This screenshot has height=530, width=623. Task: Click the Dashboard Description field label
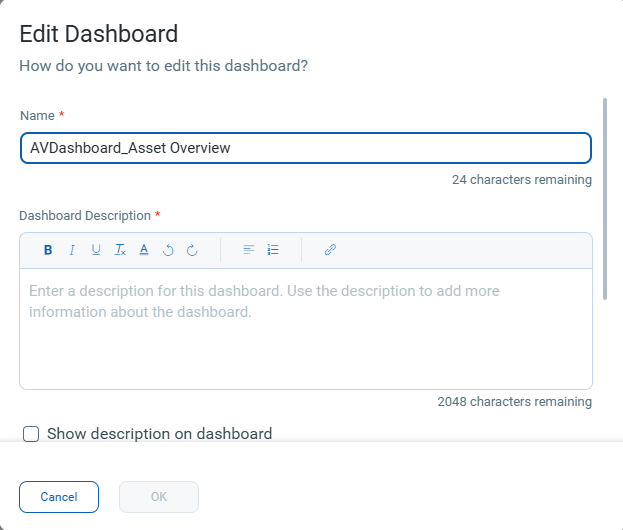coord(85,216)
